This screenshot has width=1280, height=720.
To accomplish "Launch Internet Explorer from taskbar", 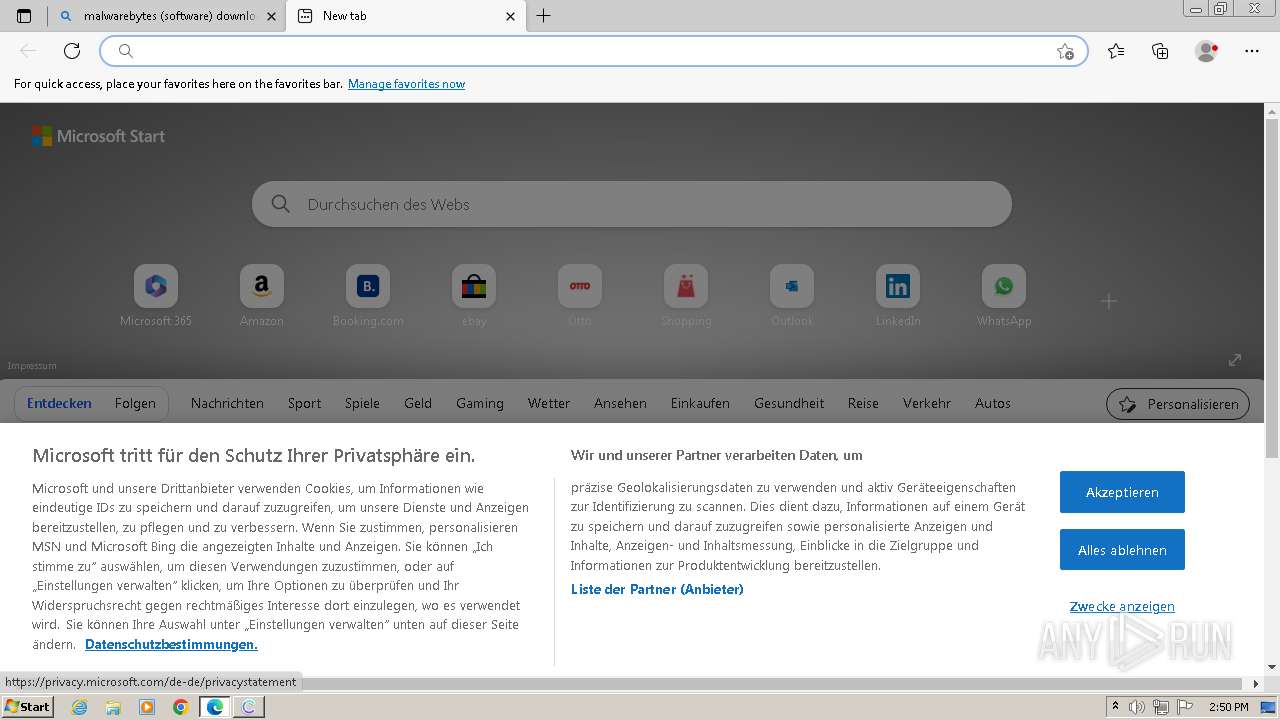I will (80, 707).
